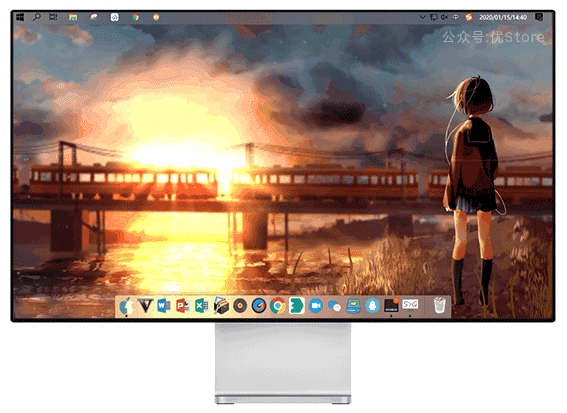
Task: Open the blue video camera app in the dock
Action: [x=316, y=306]
